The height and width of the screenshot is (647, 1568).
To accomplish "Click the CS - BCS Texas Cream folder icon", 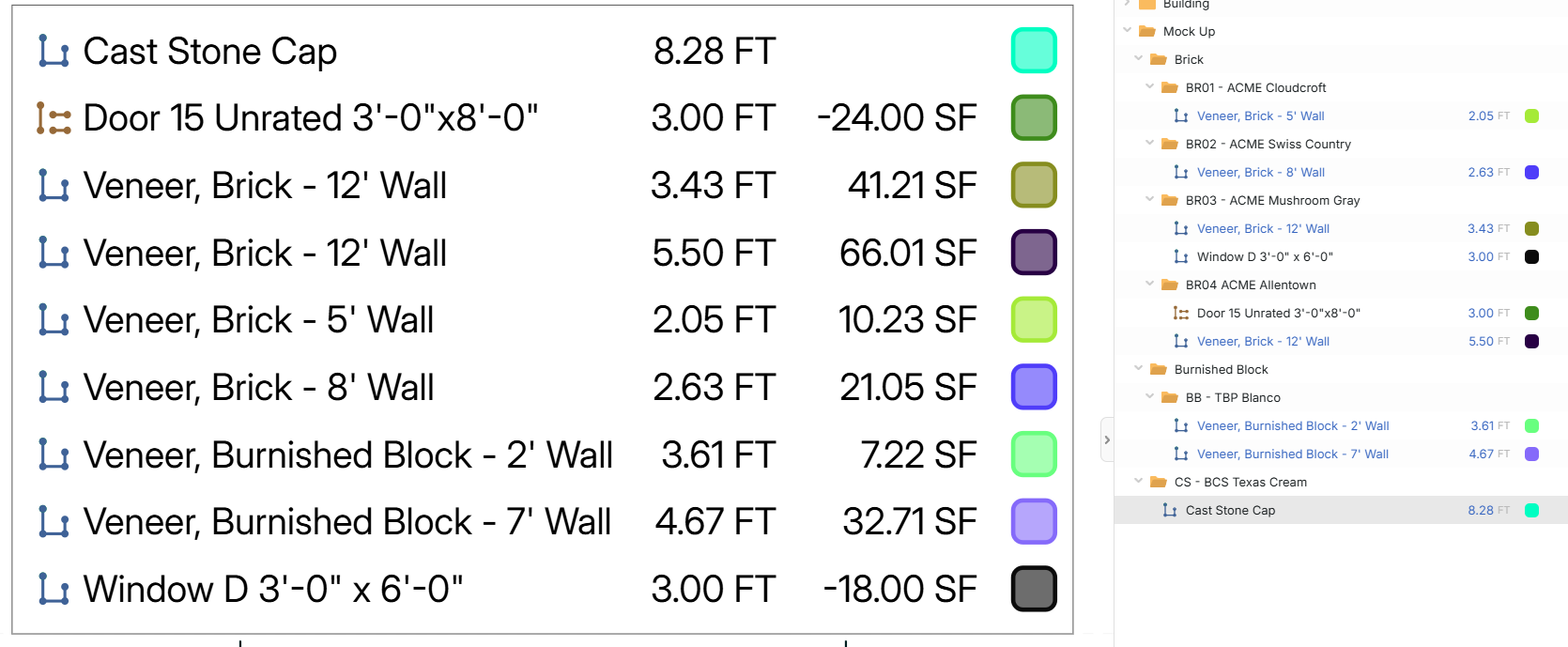I will [1159, 482].
